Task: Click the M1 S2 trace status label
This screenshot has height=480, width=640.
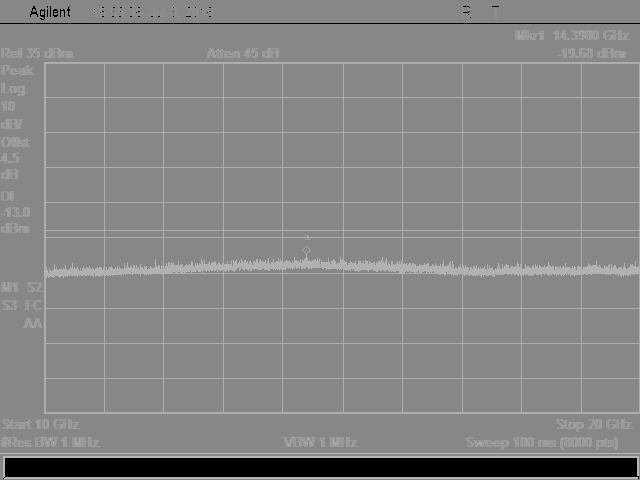Action: [x=22, y=288]
